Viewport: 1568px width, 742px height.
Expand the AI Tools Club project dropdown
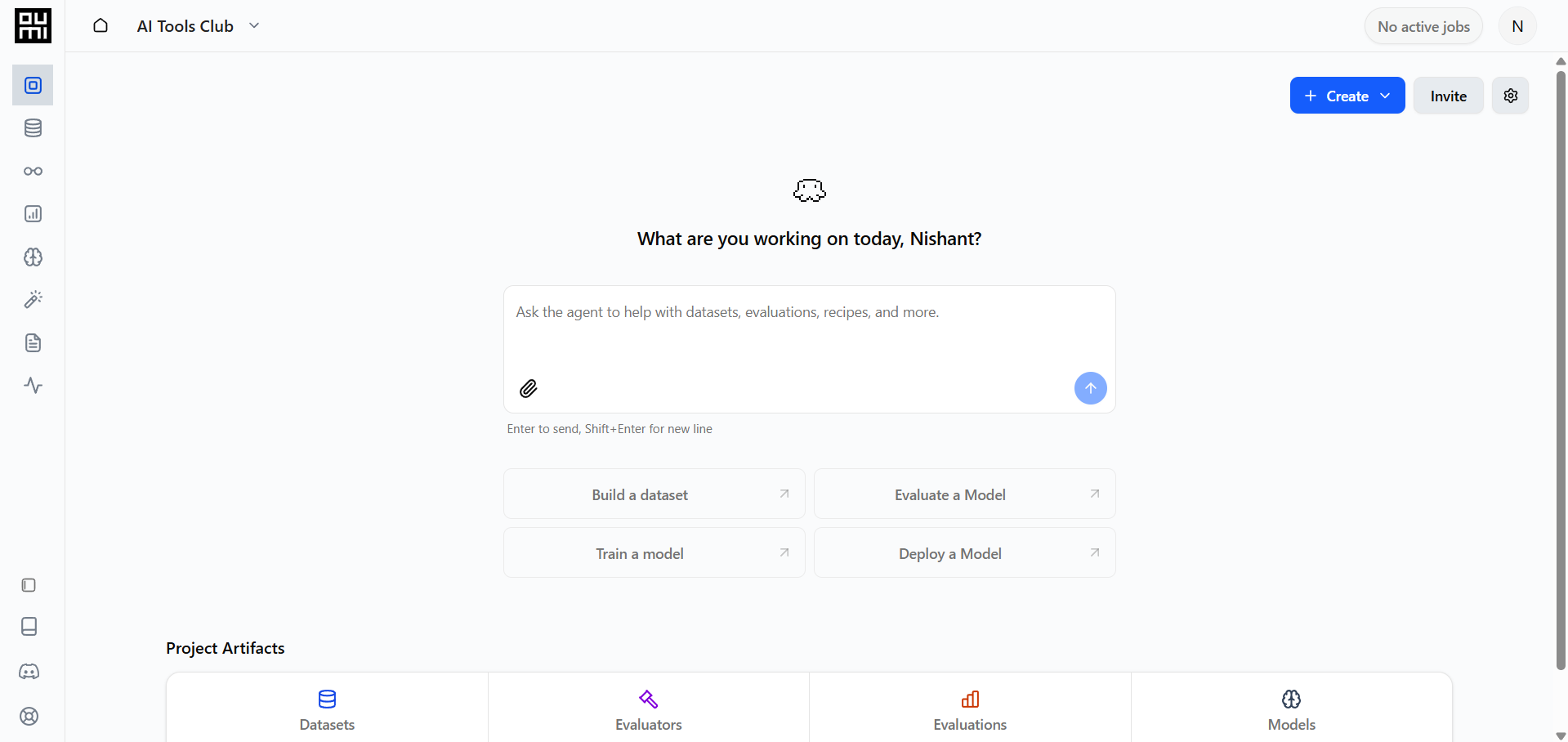coord(254,25)
